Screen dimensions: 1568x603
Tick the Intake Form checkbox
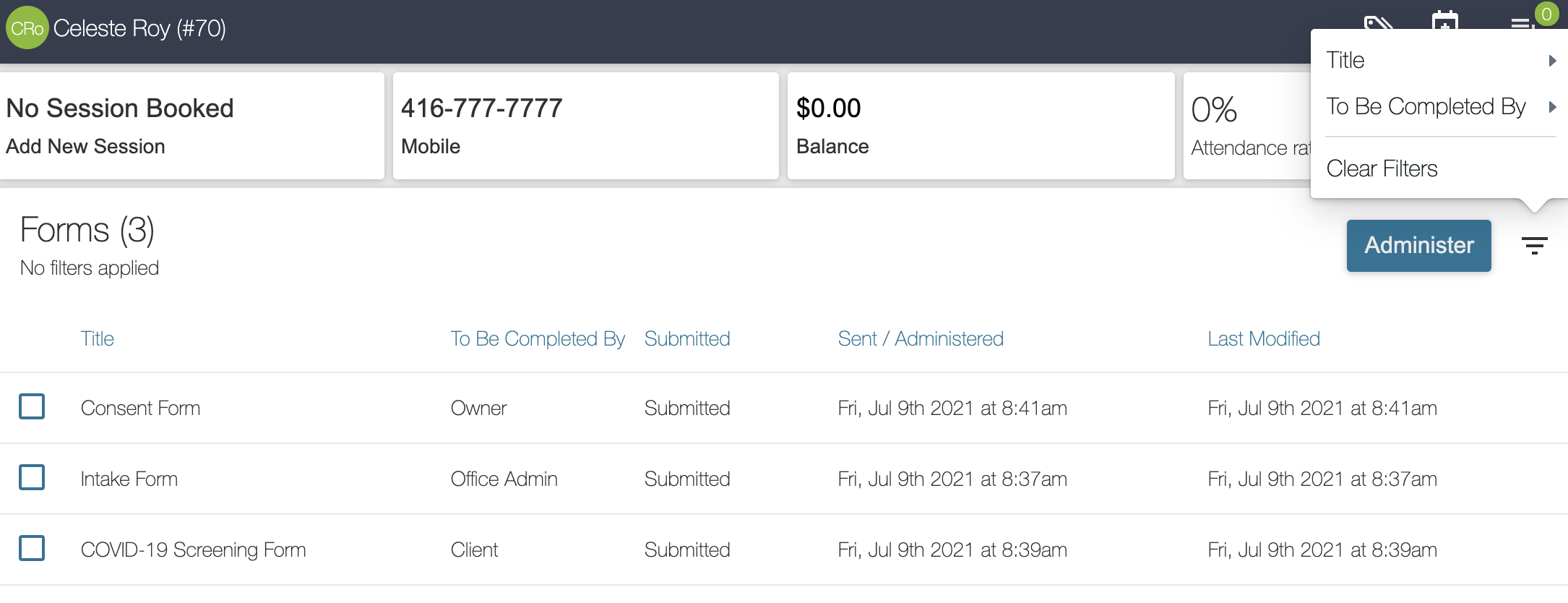point(32,477)
